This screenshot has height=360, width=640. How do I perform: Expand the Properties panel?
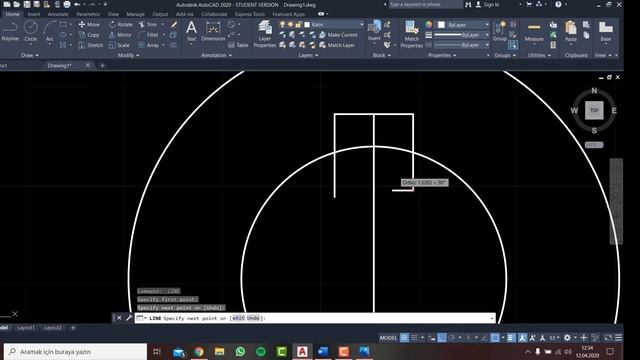tap(442, 55)
